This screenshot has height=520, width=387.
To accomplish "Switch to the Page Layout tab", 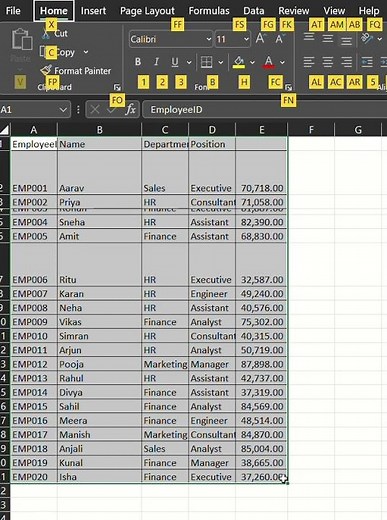I will [x=147, y=11].
